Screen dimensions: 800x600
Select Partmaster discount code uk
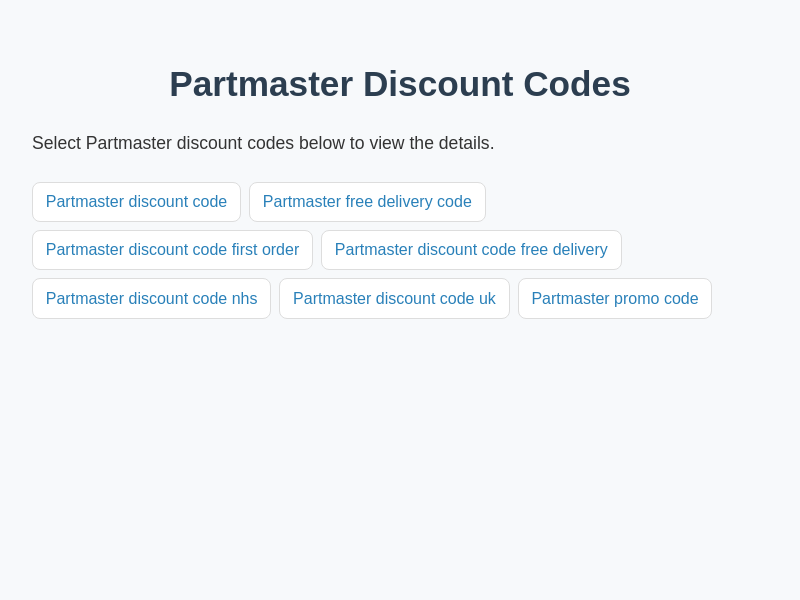coord(394,299)
